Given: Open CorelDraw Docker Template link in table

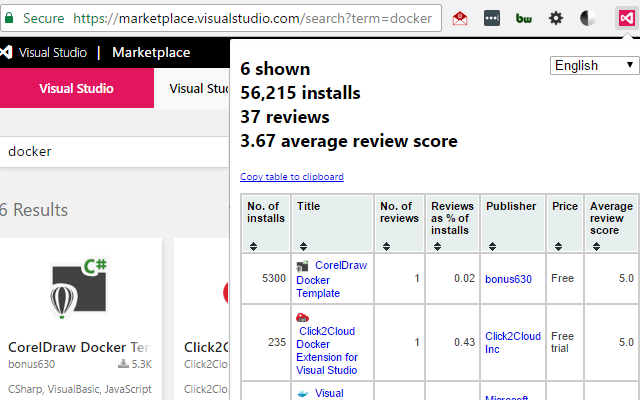Looking at the screenshot, I should (x=331, y=279).
